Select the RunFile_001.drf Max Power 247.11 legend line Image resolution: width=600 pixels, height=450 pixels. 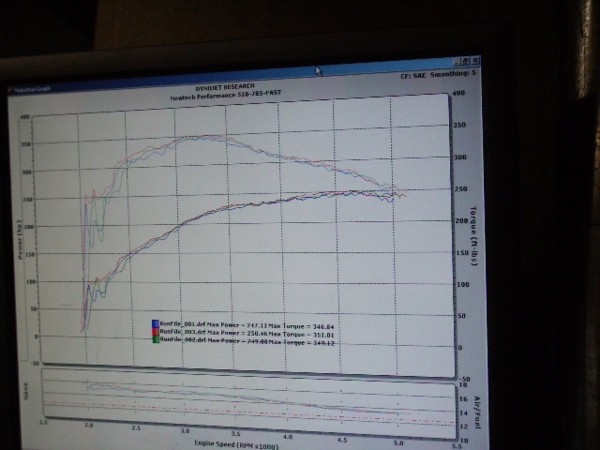click(x=247, y=325)
